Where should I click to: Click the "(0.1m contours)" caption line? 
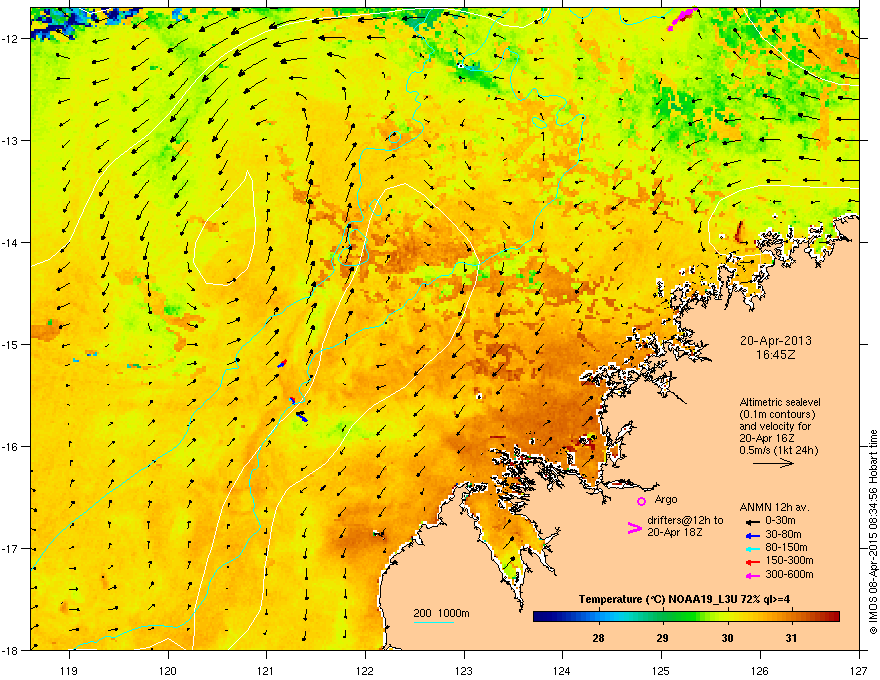(x=777, y=414)
